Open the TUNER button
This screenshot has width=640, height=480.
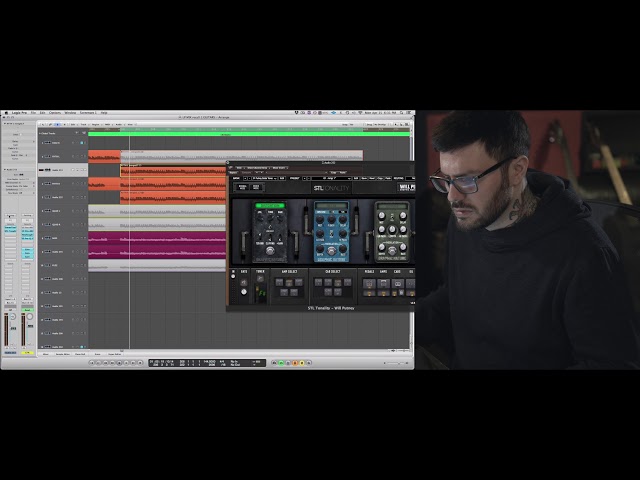pos(260,278)
